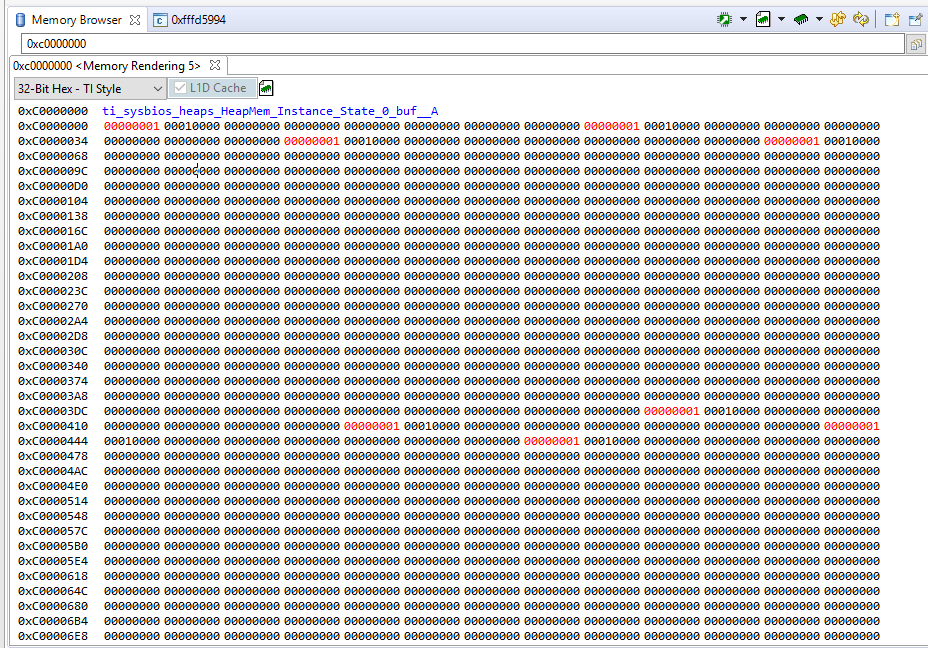Click address 0xC00002A4 row label

53,321
